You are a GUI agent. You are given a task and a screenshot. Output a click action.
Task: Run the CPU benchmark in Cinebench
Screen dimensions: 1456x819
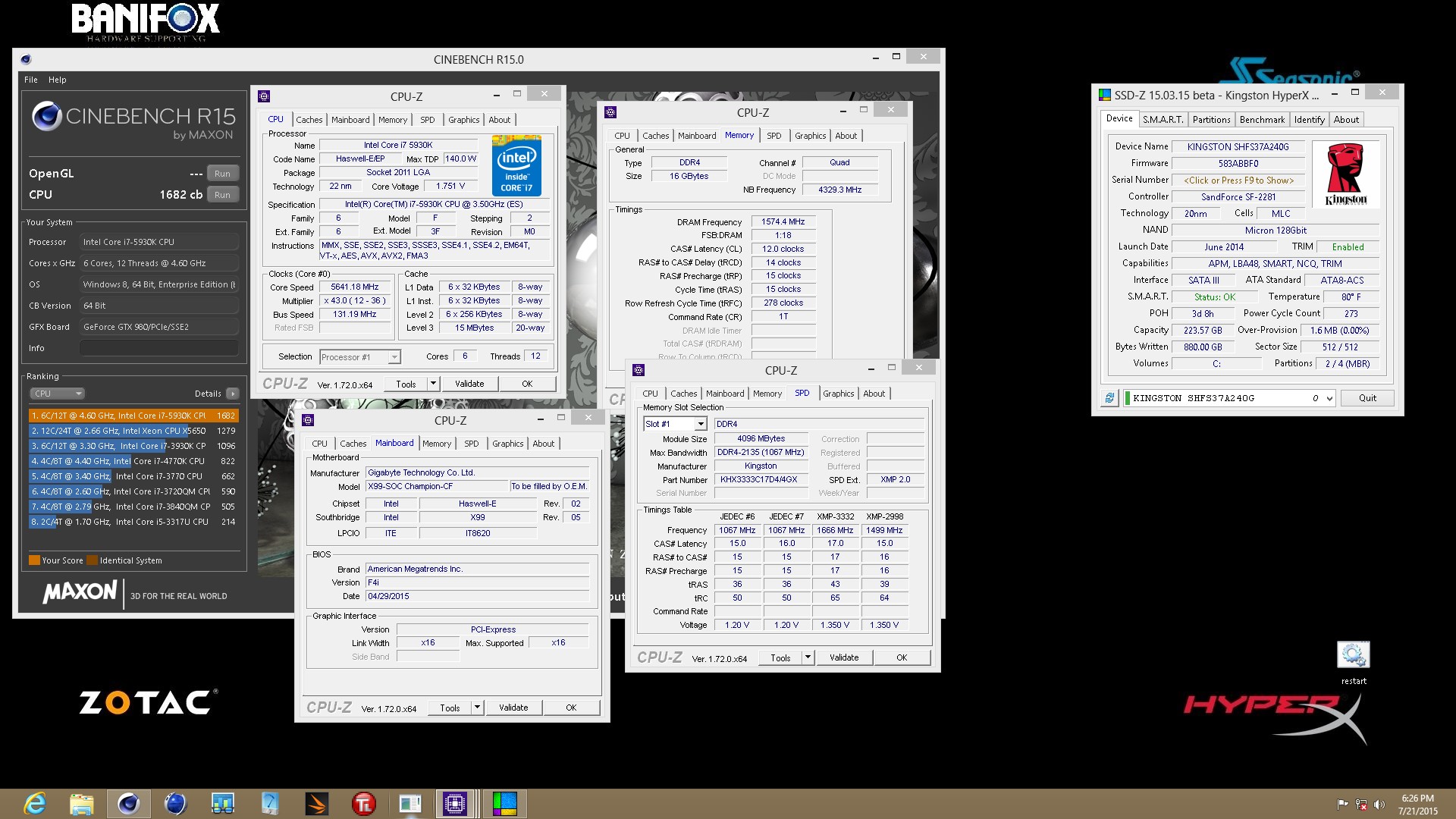[222, 195]
